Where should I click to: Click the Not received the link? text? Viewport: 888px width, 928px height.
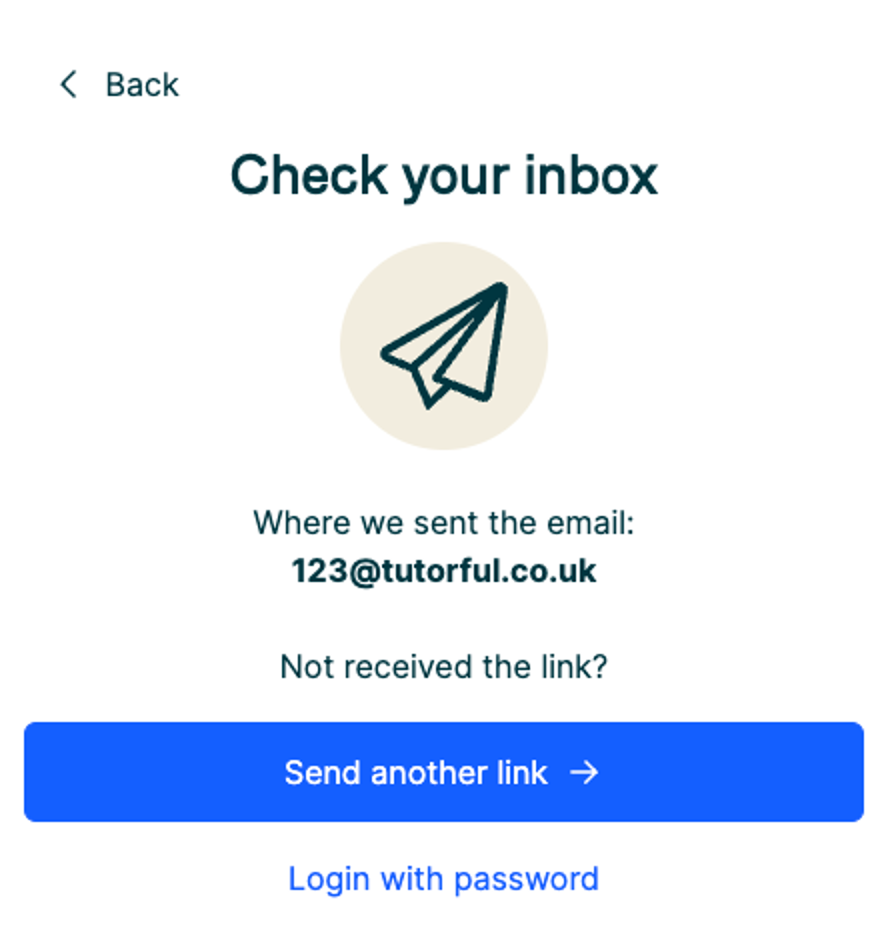444,667
